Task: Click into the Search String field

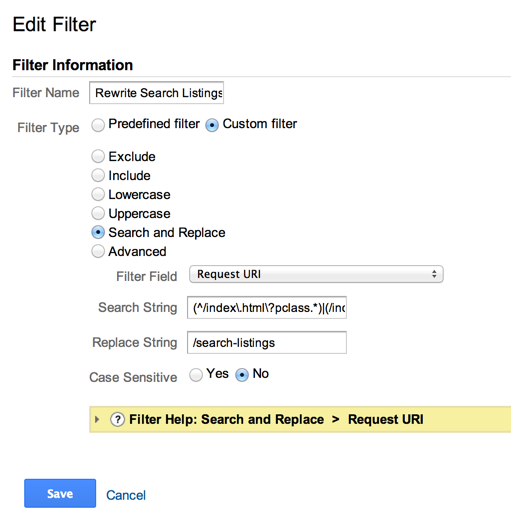Action: pos(267,307)
